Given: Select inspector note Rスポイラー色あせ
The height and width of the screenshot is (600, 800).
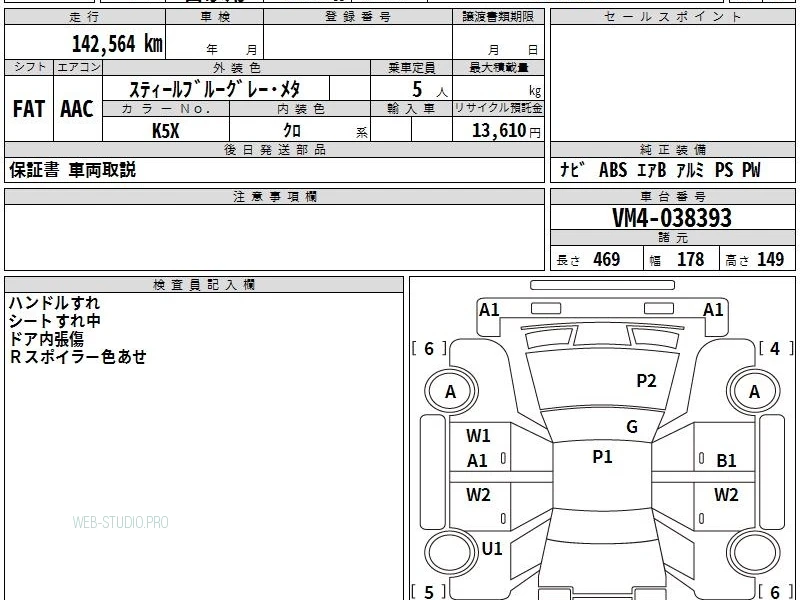Looking at the screenshot, I should (x=78, y=357).
